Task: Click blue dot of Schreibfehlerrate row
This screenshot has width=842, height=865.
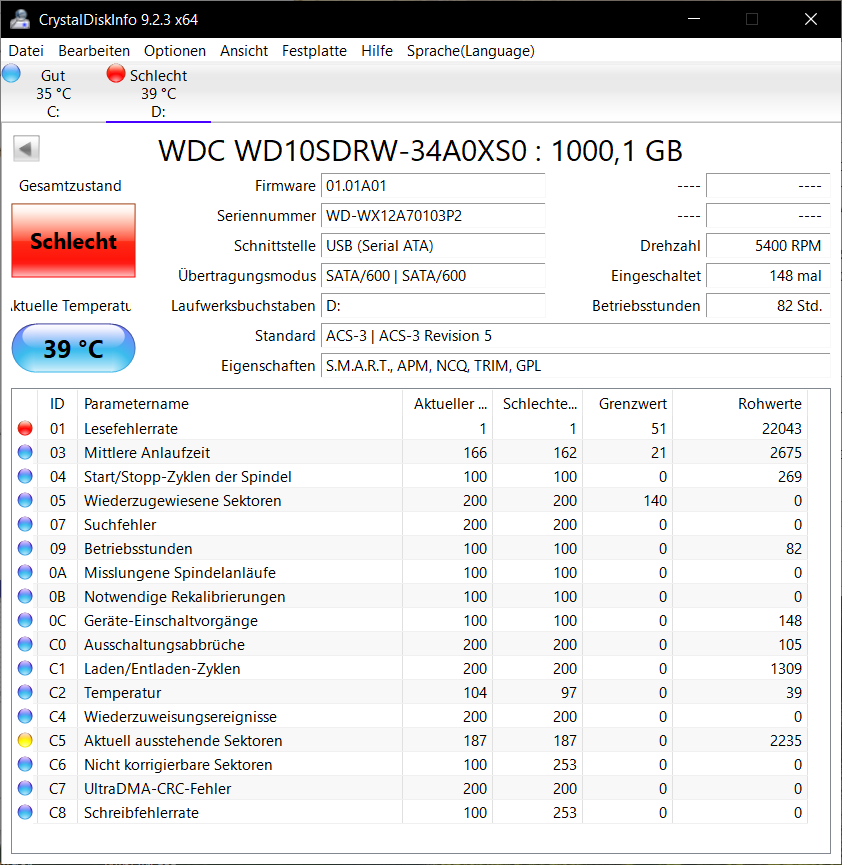Action: coord(25,812)
